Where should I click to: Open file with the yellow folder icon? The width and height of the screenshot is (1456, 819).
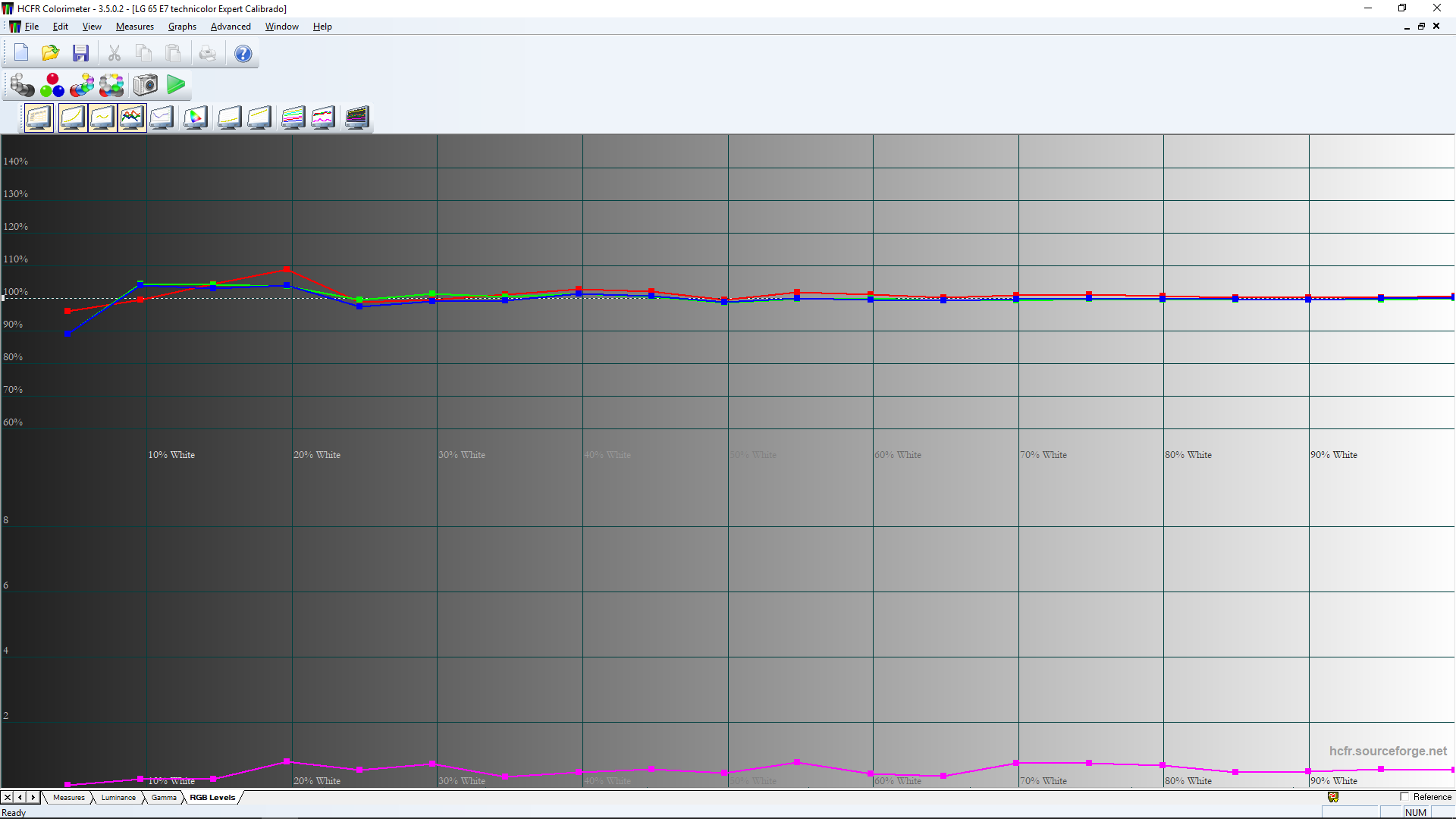click(x=50, y=53)
